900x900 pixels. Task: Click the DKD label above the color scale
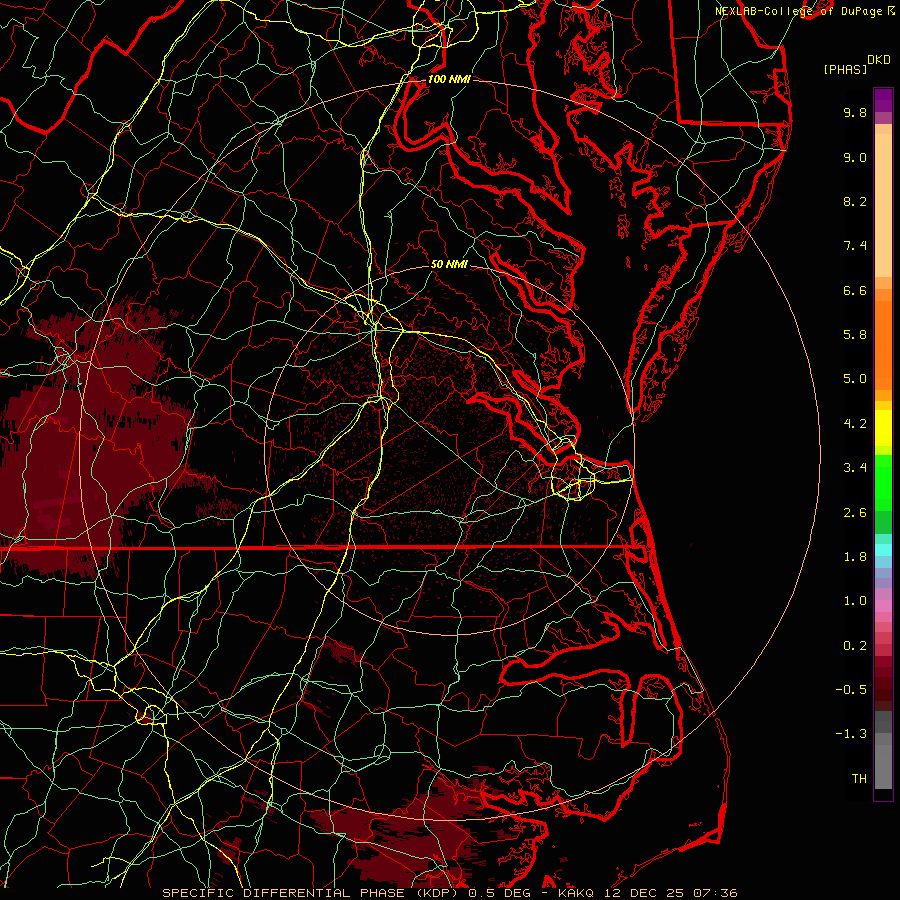(x=879, y=59)
